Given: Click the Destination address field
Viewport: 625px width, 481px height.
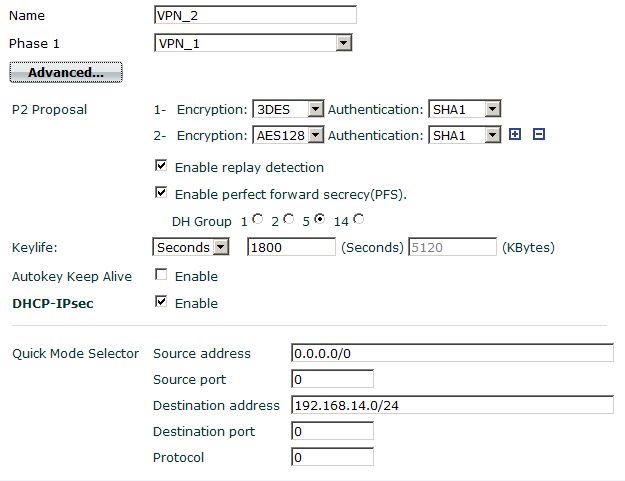Looking at the screenshot, I should [x=452, y=405].
